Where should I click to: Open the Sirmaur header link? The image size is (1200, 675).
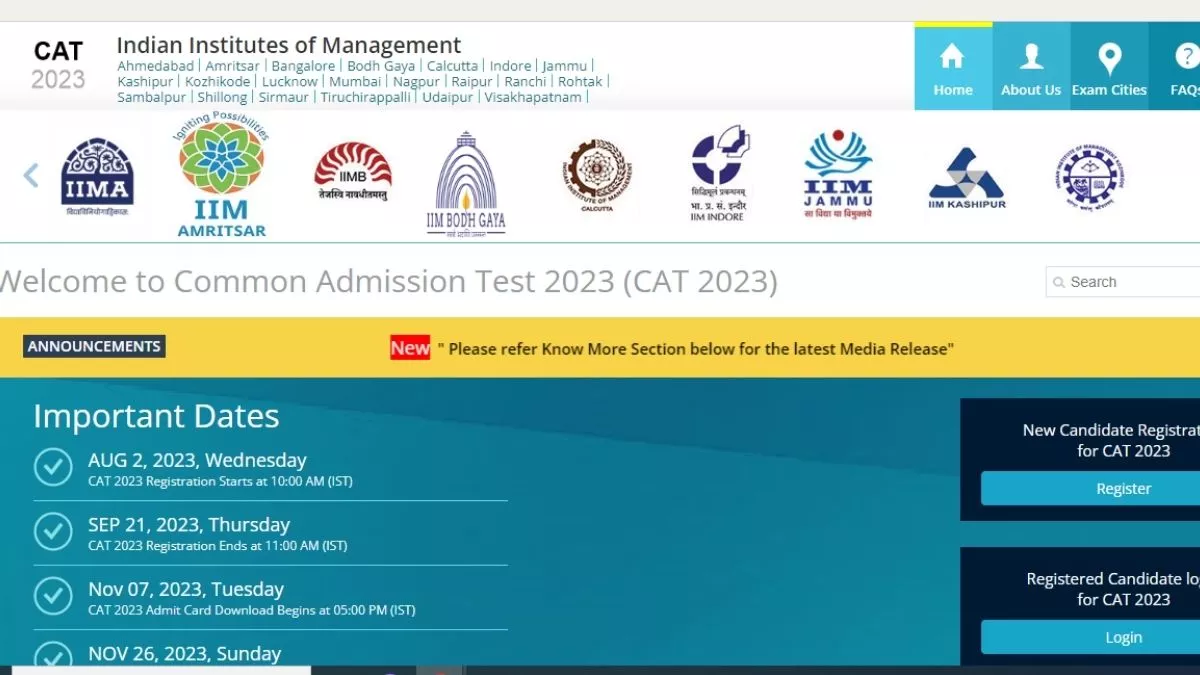pyautogui.click(x=284, y=97)
